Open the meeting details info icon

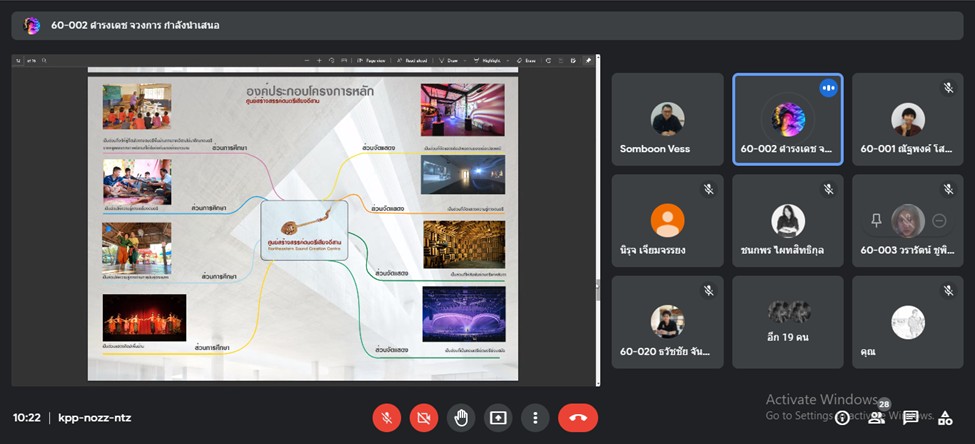pyautogui.click(x=842, y=418)
